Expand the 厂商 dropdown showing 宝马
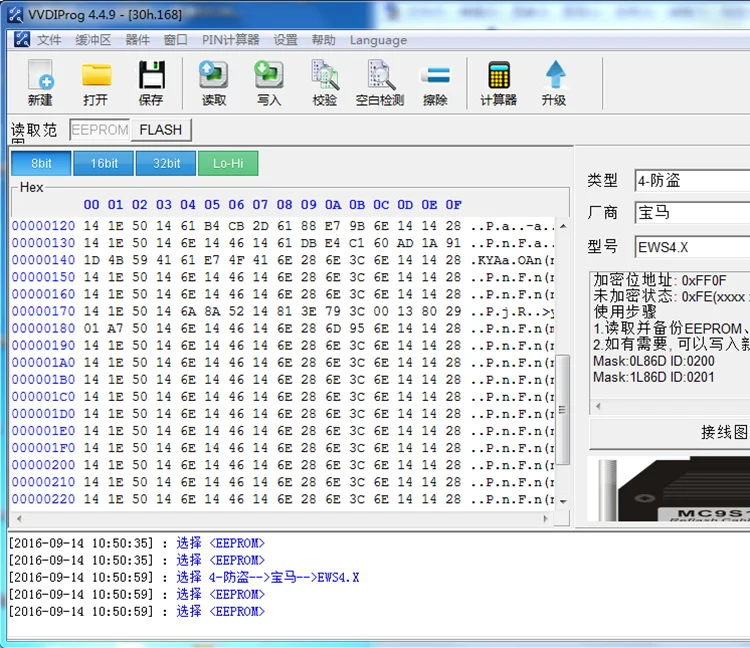Screen dimensions: 750x648 click(x=692, y=213)
